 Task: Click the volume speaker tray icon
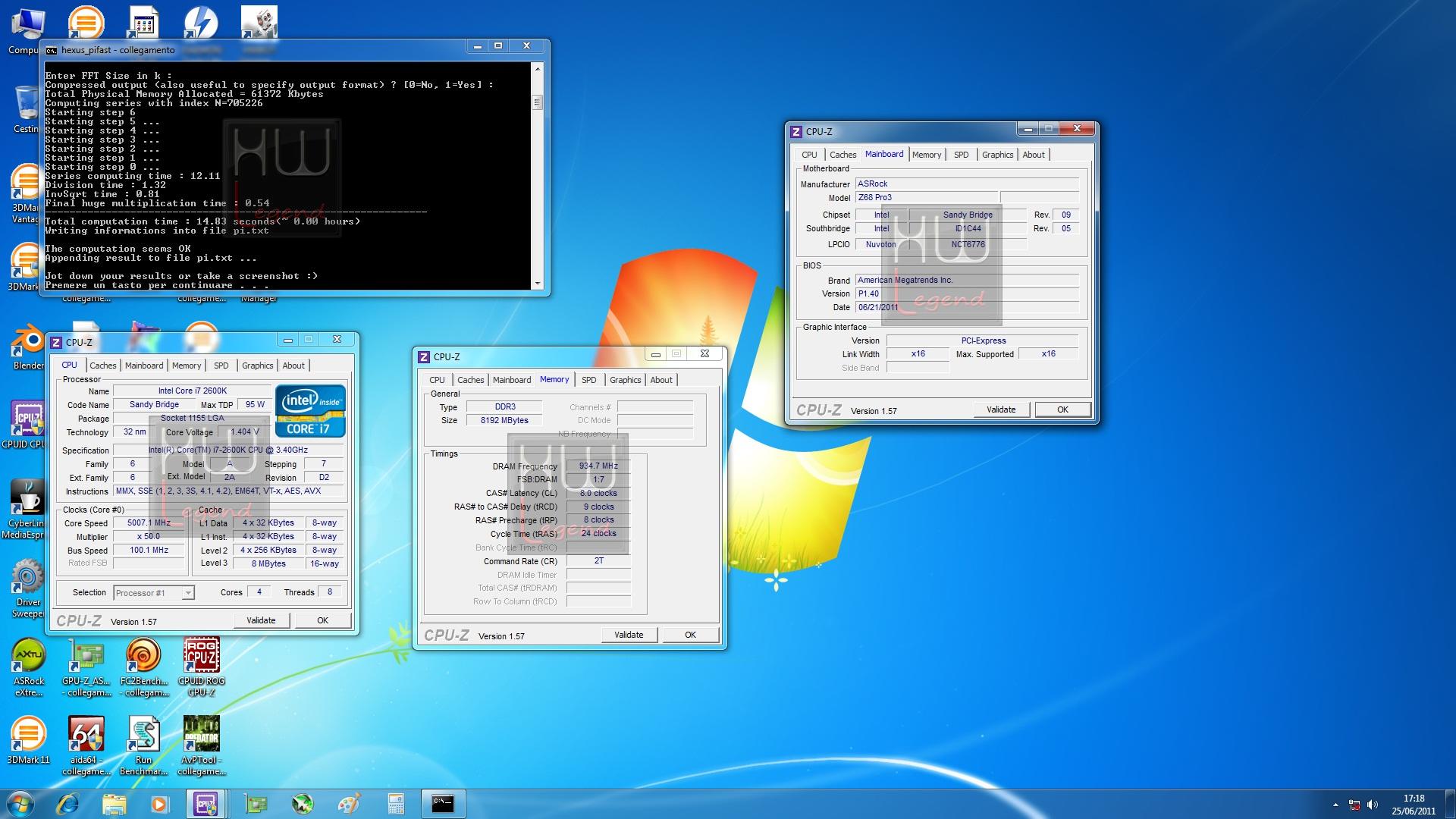[x=1373, y=805]
